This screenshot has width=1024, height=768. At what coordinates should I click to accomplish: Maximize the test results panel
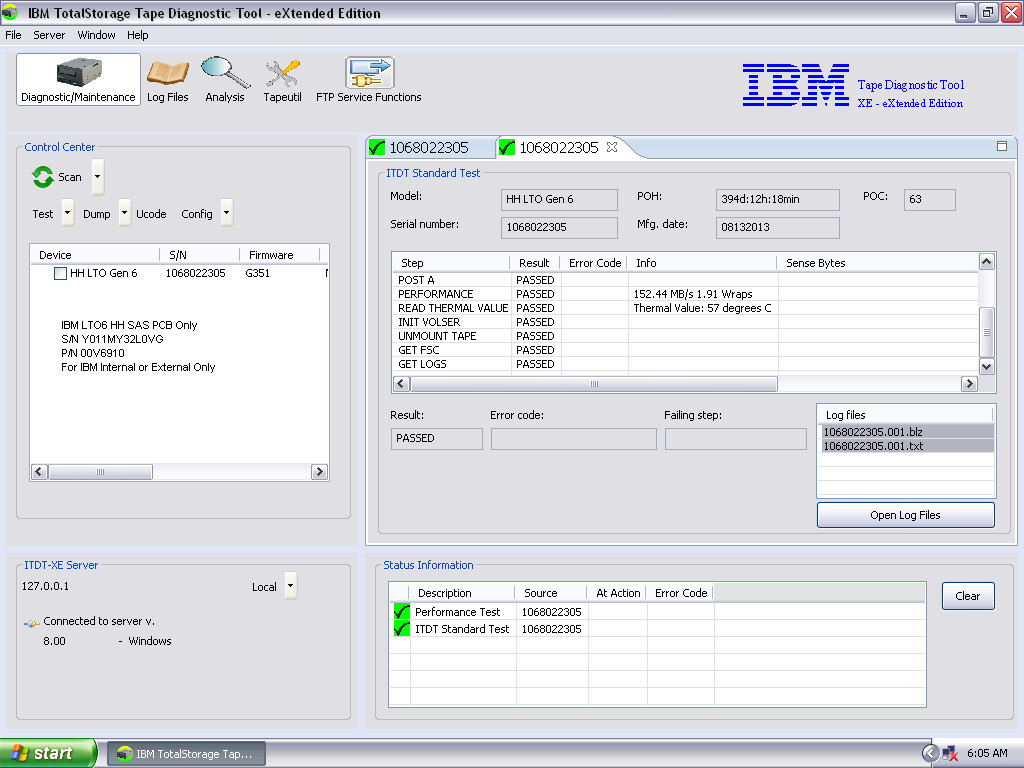(x=1002, y=146)
